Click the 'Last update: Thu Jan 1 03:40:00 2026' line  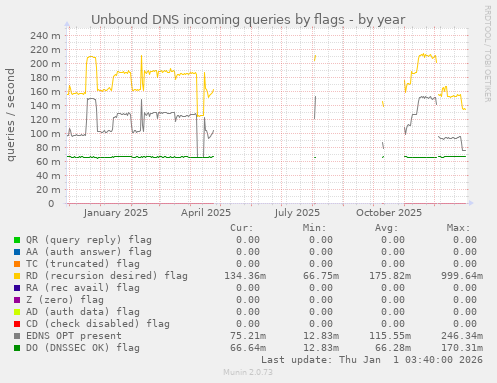tap(372, 360)
